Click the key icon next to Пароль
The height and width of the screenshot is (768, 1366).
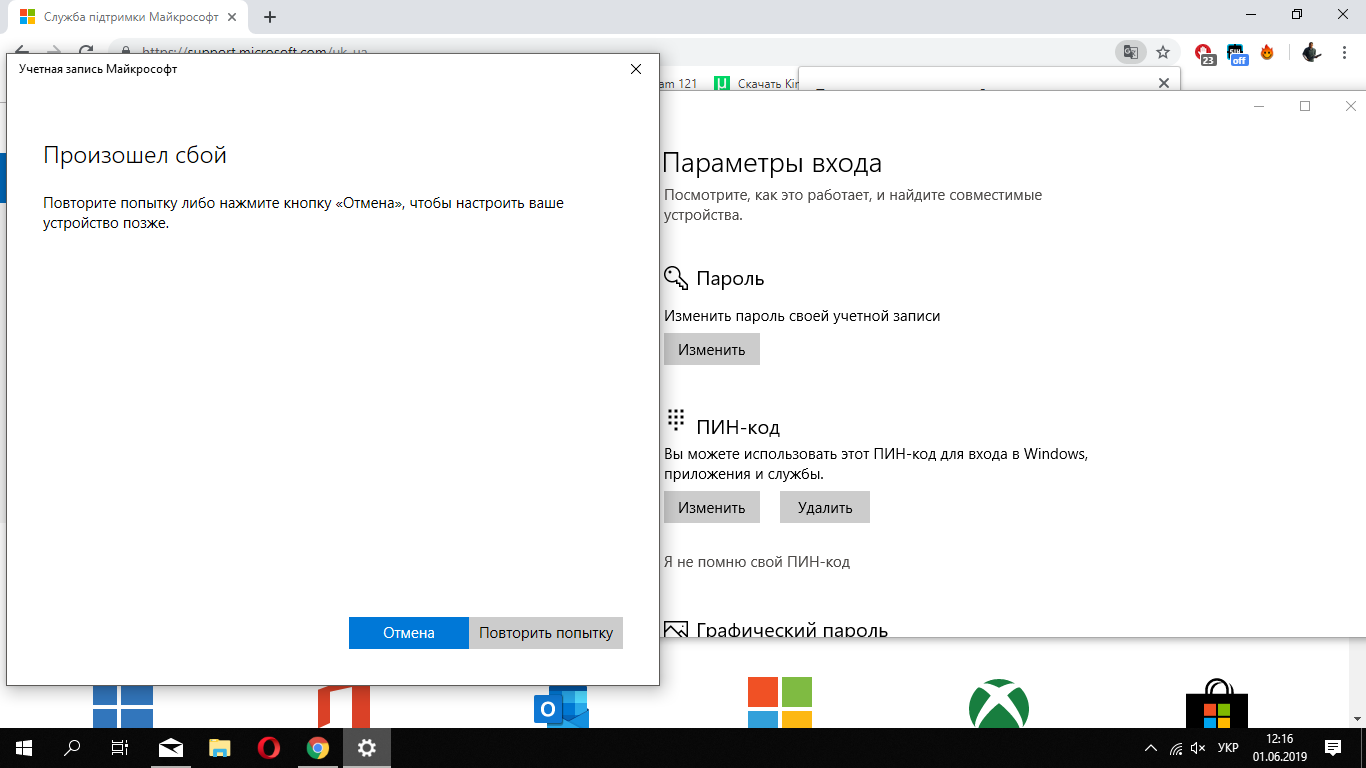point(676,278)
